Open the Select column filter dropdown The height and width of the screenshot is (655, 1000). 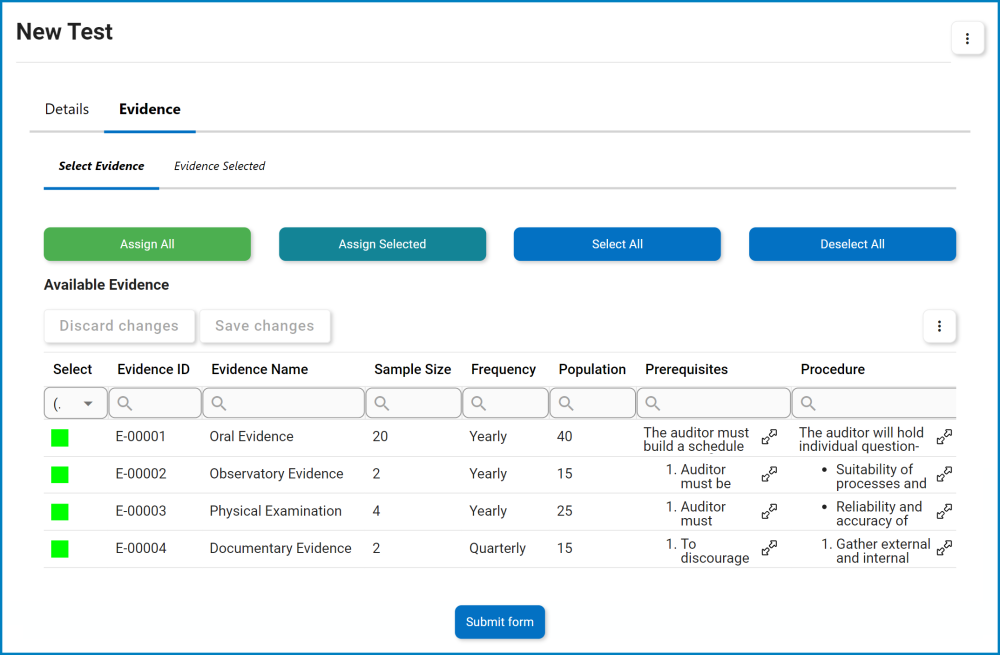click(x=76, y=403)
